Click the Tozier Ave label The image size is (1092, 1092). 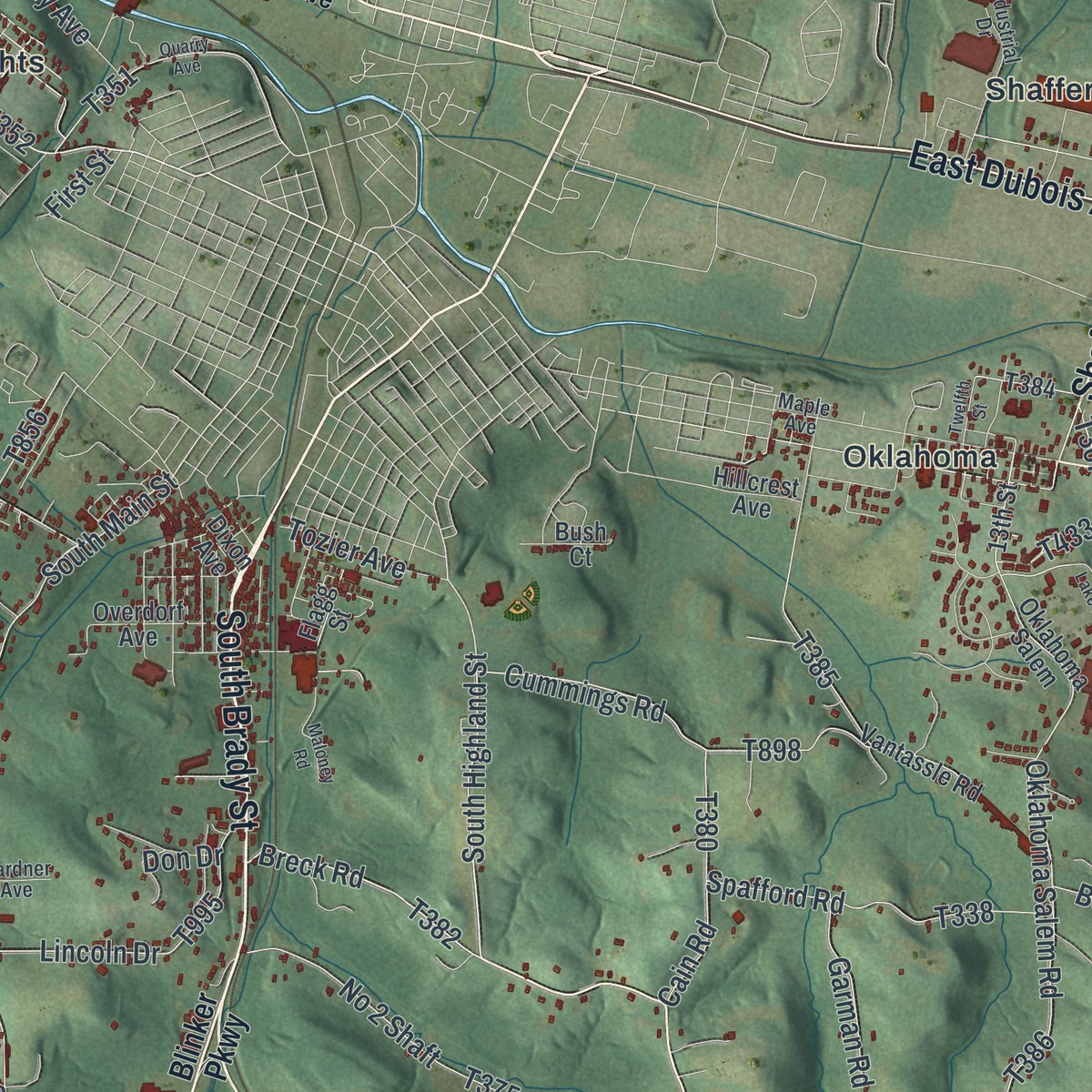tap(347, 549)
